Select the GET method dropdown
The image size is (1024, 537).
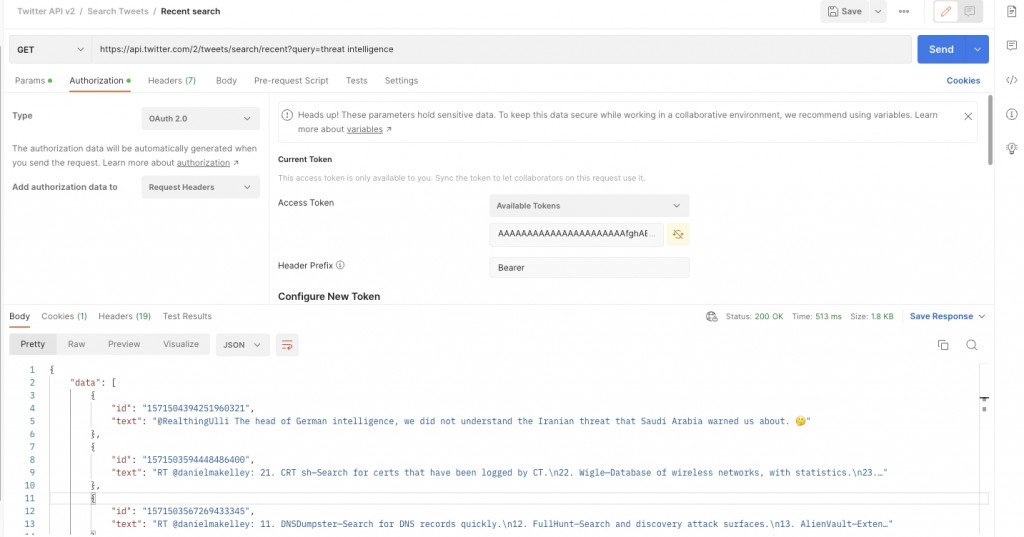tap(50, 50)
